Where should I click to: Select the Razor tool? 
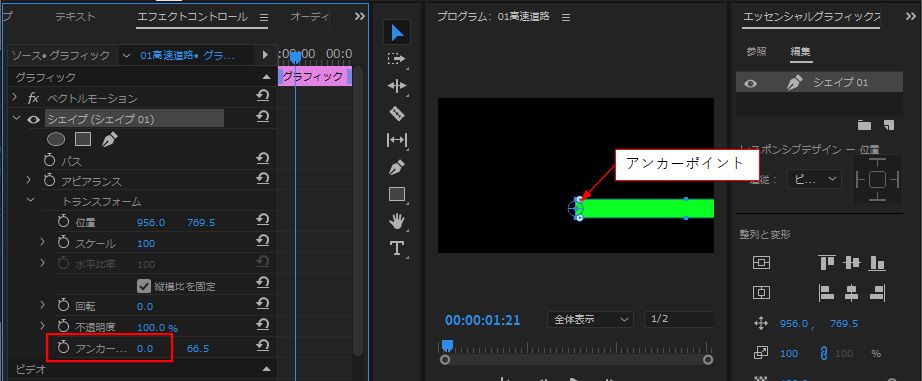(397, 113)
